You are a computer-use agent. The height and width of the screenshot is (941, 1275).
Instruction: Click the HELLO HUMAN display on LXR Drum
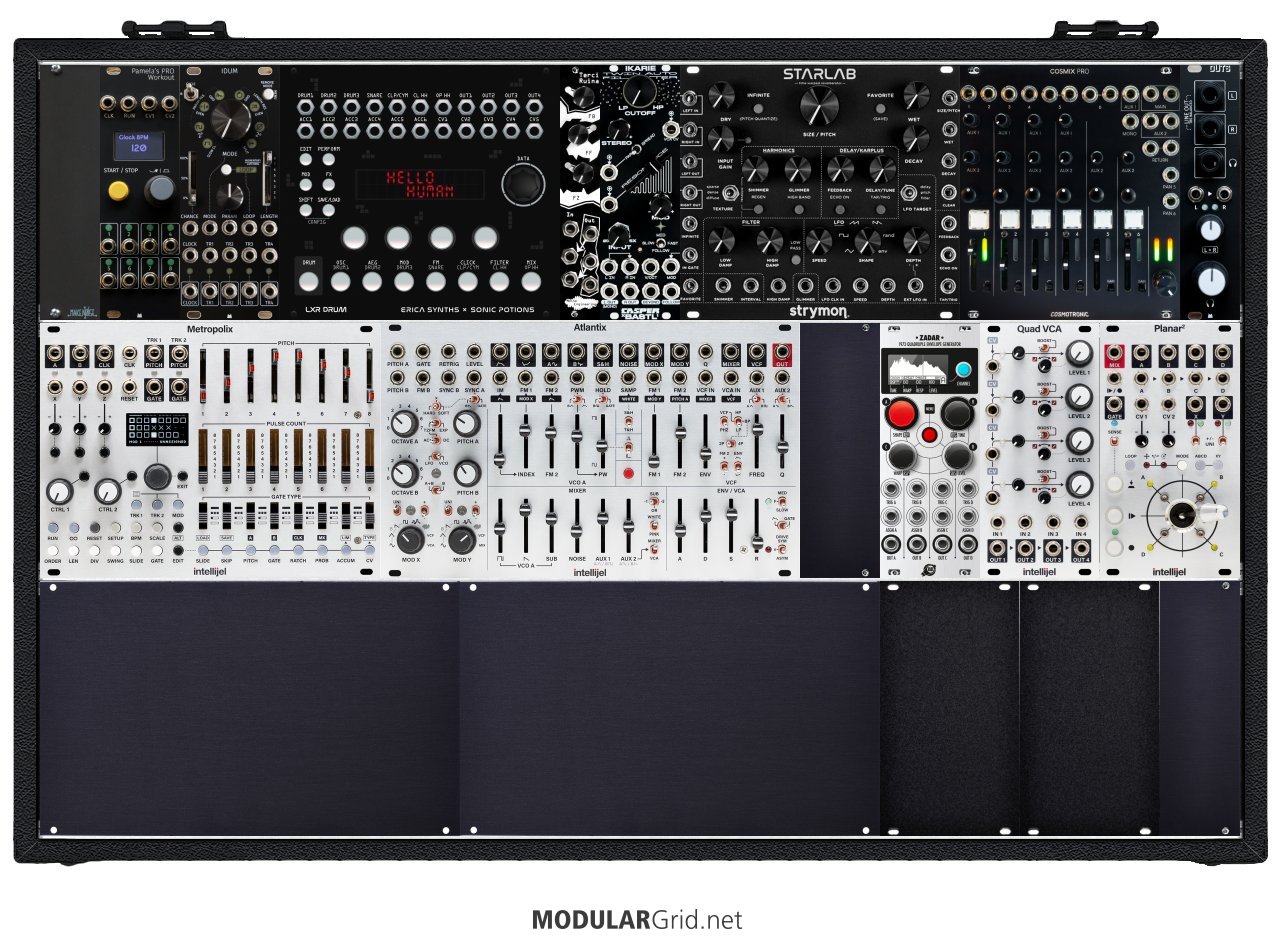(x=421, y=186)
